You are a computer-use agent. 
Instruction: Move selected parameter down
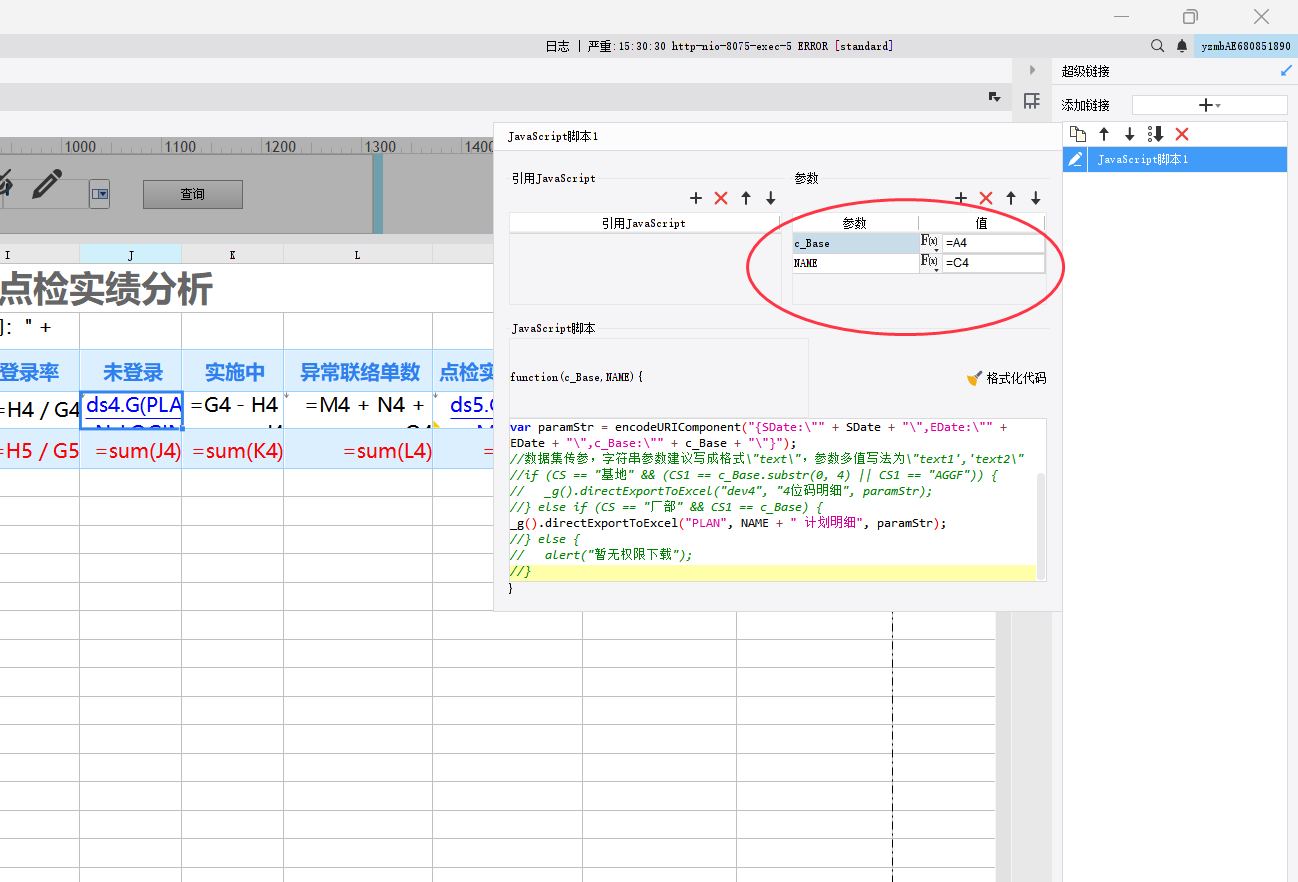pos(1036,199)
